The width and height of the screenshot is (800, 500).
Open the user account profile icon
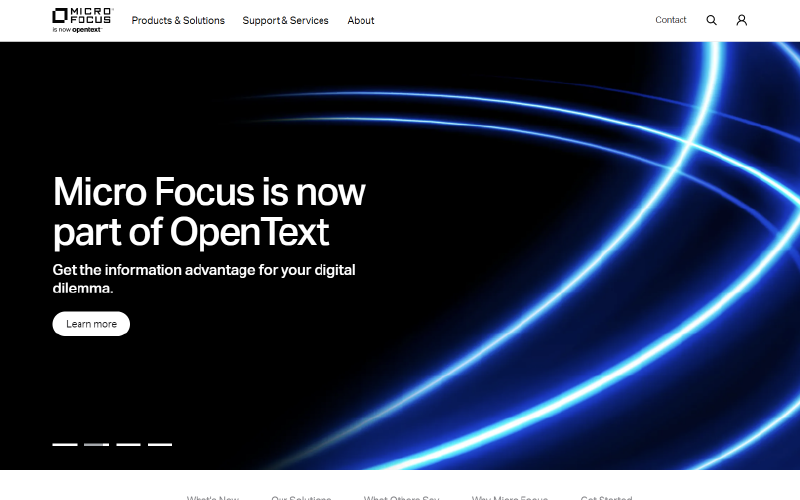pyautogui.click(x=741, y=20)
